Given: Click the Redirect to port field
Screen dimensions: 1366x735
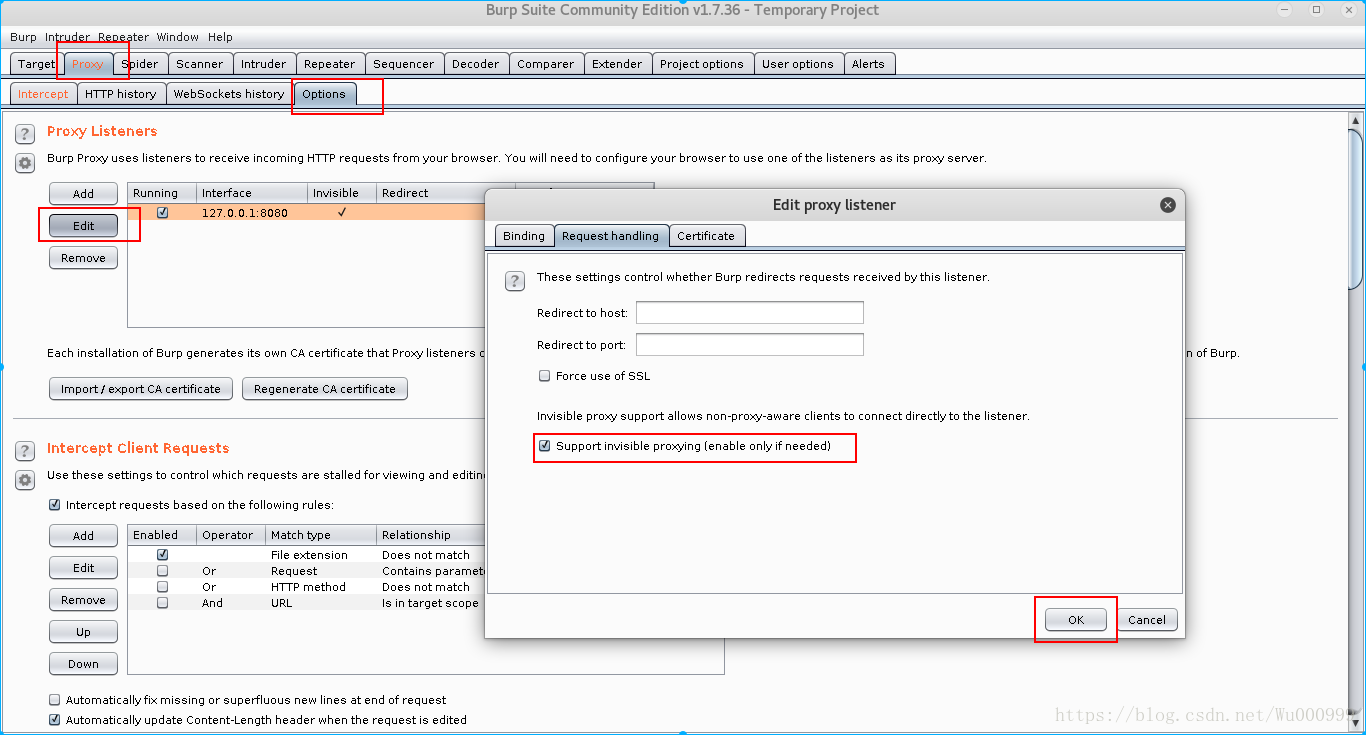Looking at the screenshot, I should point(750,345).
